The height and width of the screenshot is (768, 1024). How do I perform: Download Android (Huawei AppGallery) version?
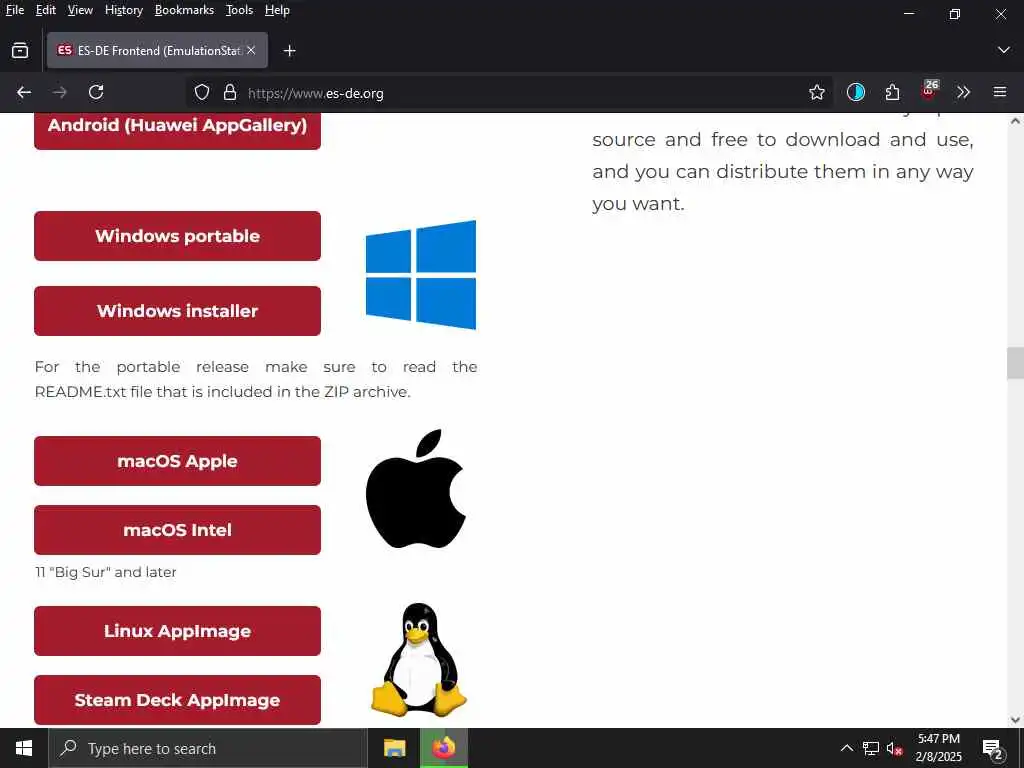[x=177, y=129]
